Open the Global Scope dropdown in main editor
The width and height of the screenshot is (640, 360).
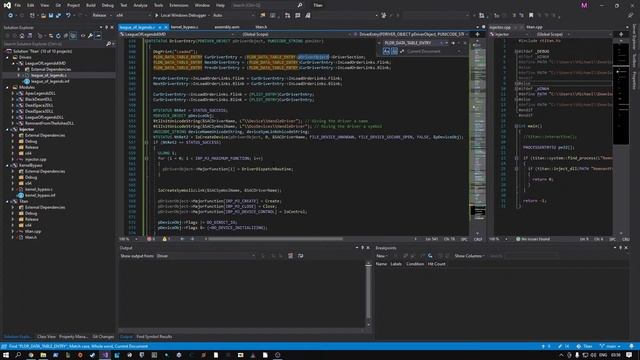pyautogui.click(x=295, y=35)
